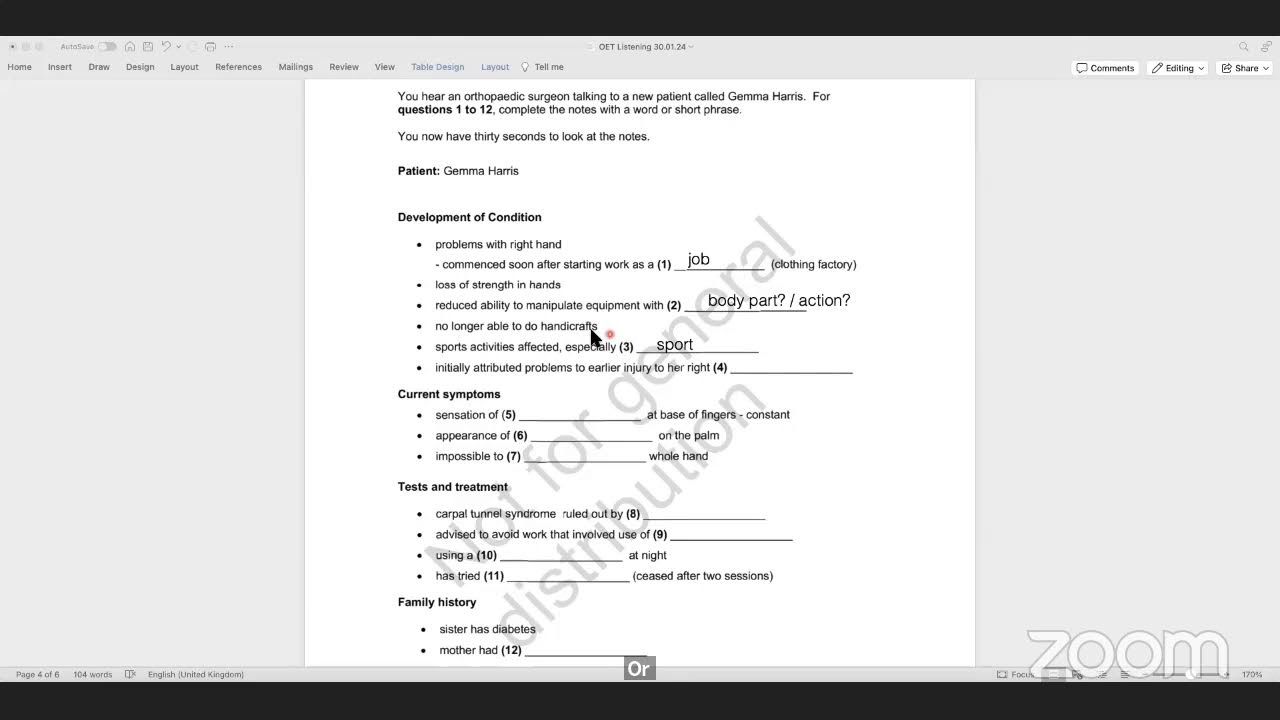Click the 'sister has diabetes' bullet

coord(488,629)
